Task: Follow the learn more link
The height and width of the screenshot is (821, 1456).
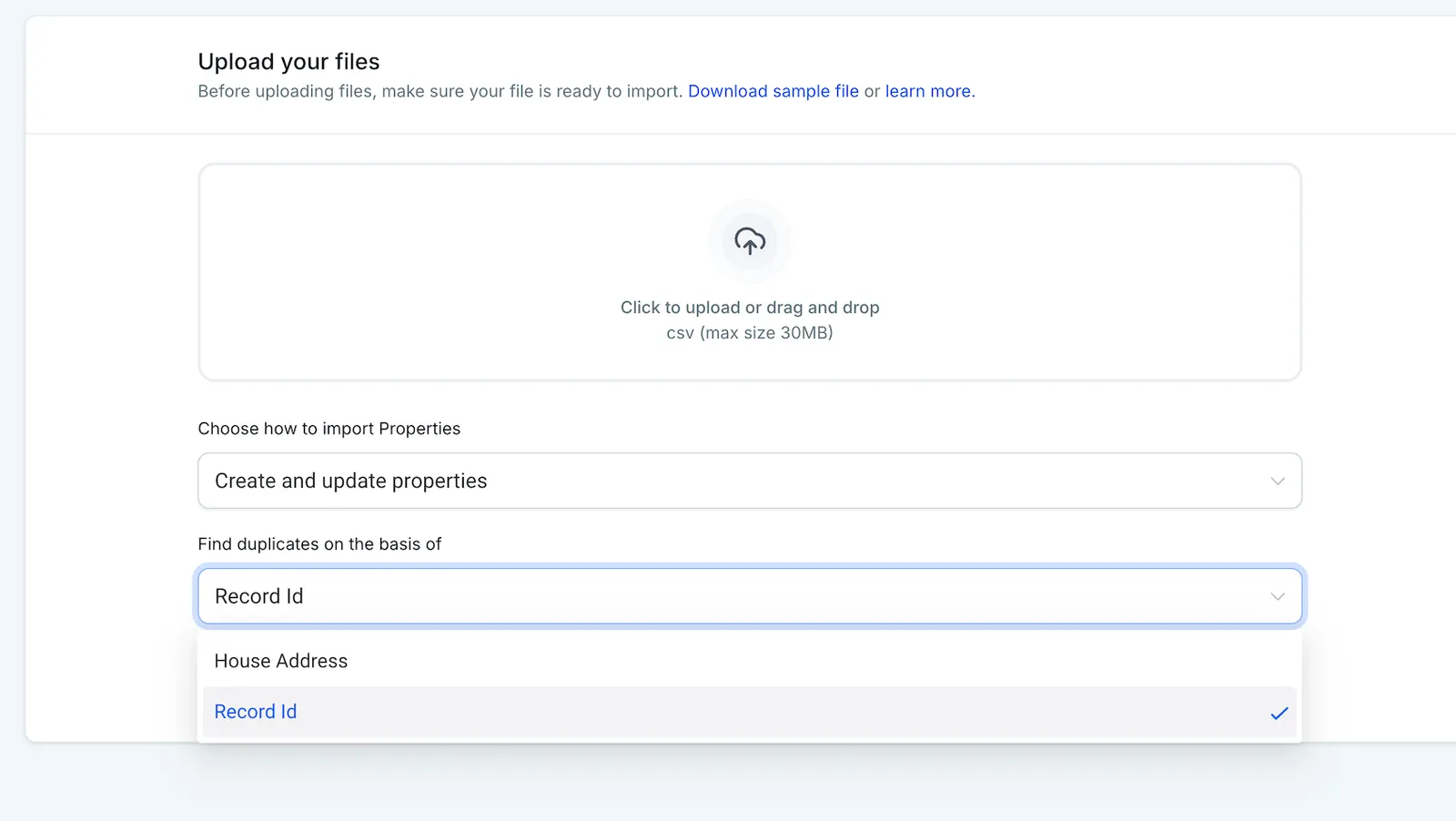Action: coord(928,91)
